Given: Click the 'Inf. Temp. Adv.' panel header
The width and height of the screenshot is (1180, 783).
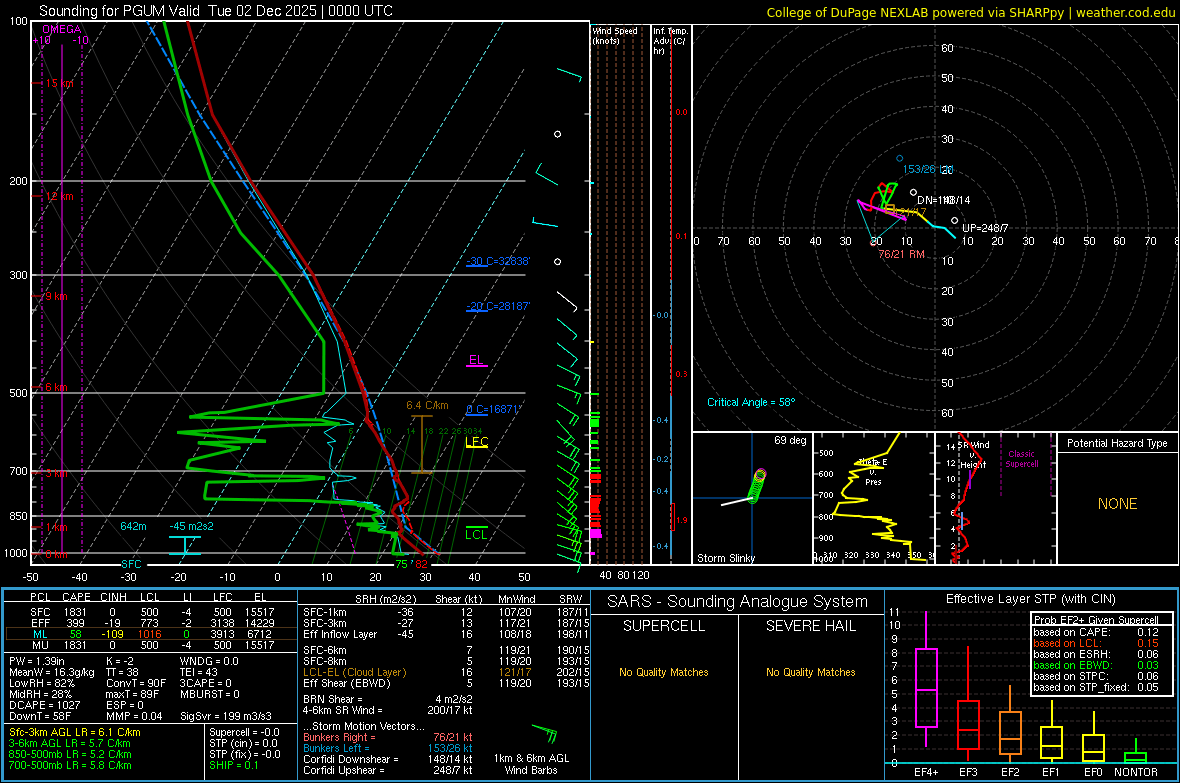Looking at the screenshot, I should [671, 41].
